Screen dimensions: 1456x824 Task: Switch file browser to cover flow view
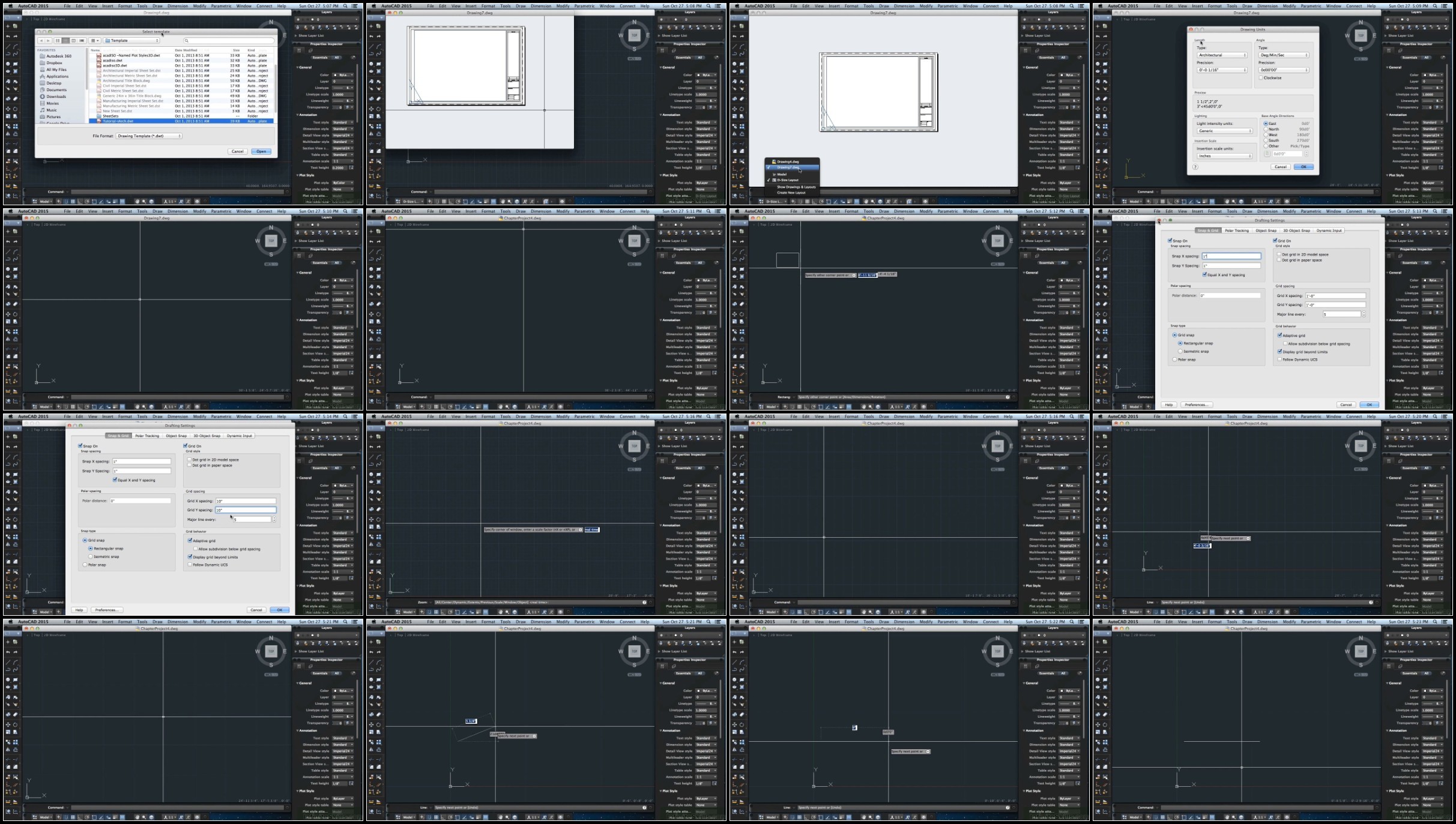(x=82, y=41)
